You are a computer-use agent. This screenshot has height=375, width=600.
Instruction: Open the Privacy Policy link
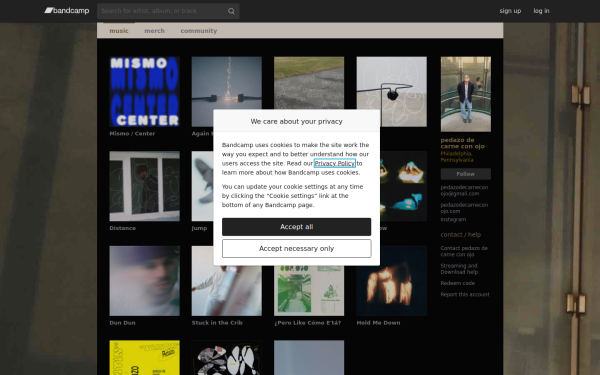click(x=334, y=163)
